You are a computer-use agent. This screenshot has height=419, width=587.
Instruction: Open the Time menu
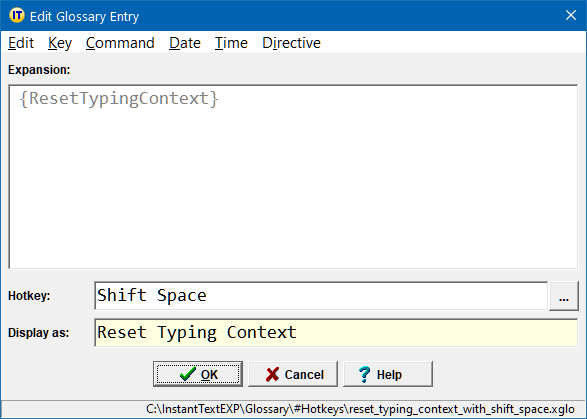(231, 43)
